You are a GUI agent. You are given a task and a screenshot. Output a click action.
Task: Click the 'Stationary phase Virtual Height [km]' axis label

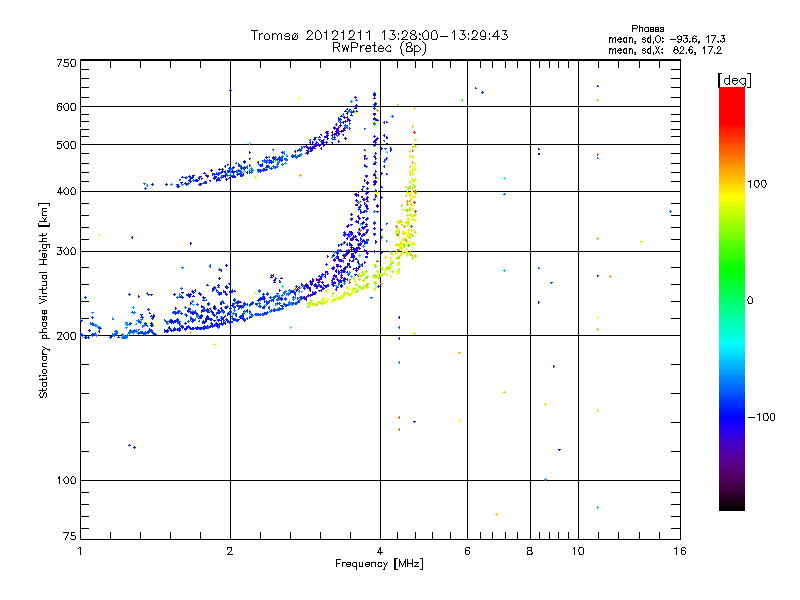click(44, 300)
